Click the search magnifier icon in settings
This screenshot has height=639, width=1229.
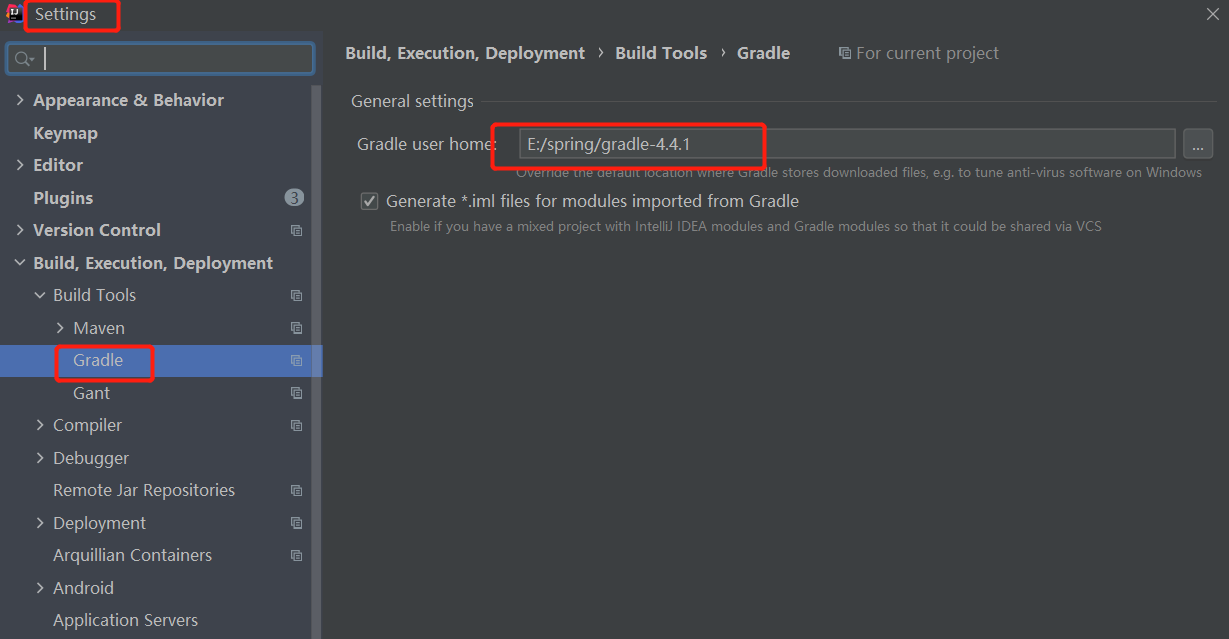tap(24, 59)
